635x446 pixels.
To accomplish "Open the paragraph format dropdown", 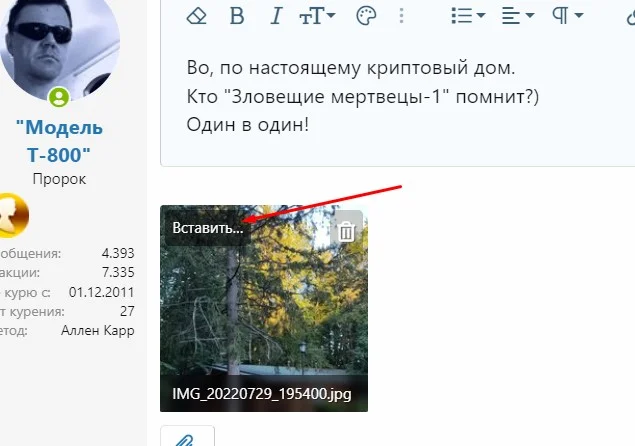I will point(567,16).
